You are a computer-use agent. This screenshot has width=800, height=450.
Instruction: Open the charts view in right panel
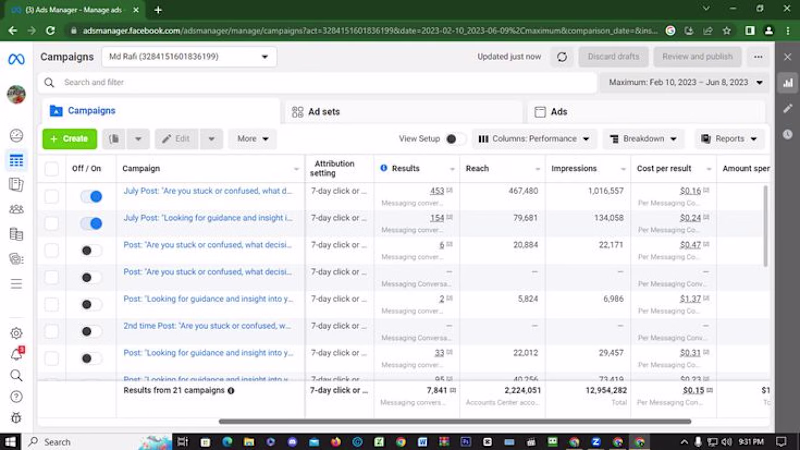coord(786,84)
